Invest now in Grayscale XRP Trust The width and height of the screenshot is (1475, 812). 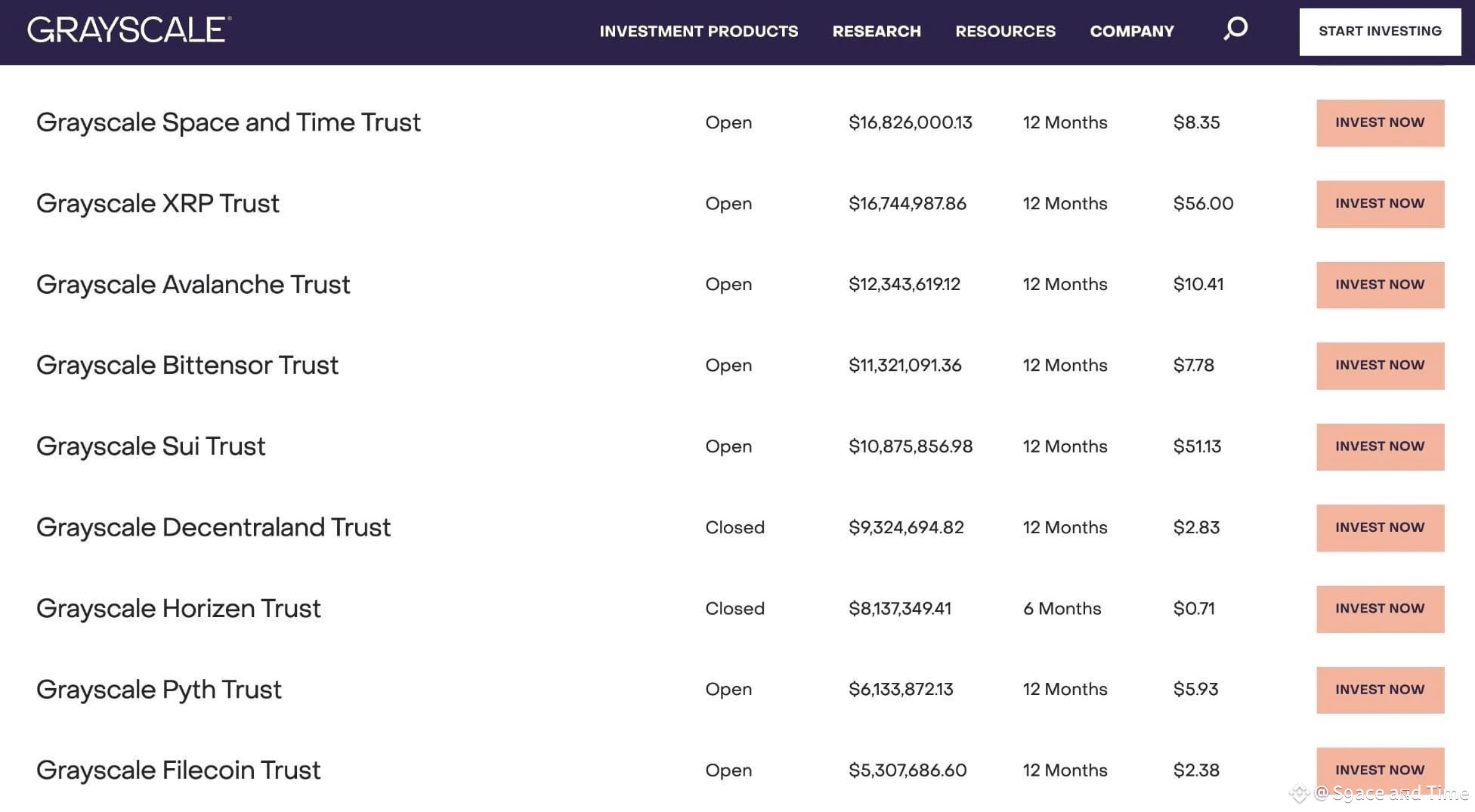coord(1380,204)
